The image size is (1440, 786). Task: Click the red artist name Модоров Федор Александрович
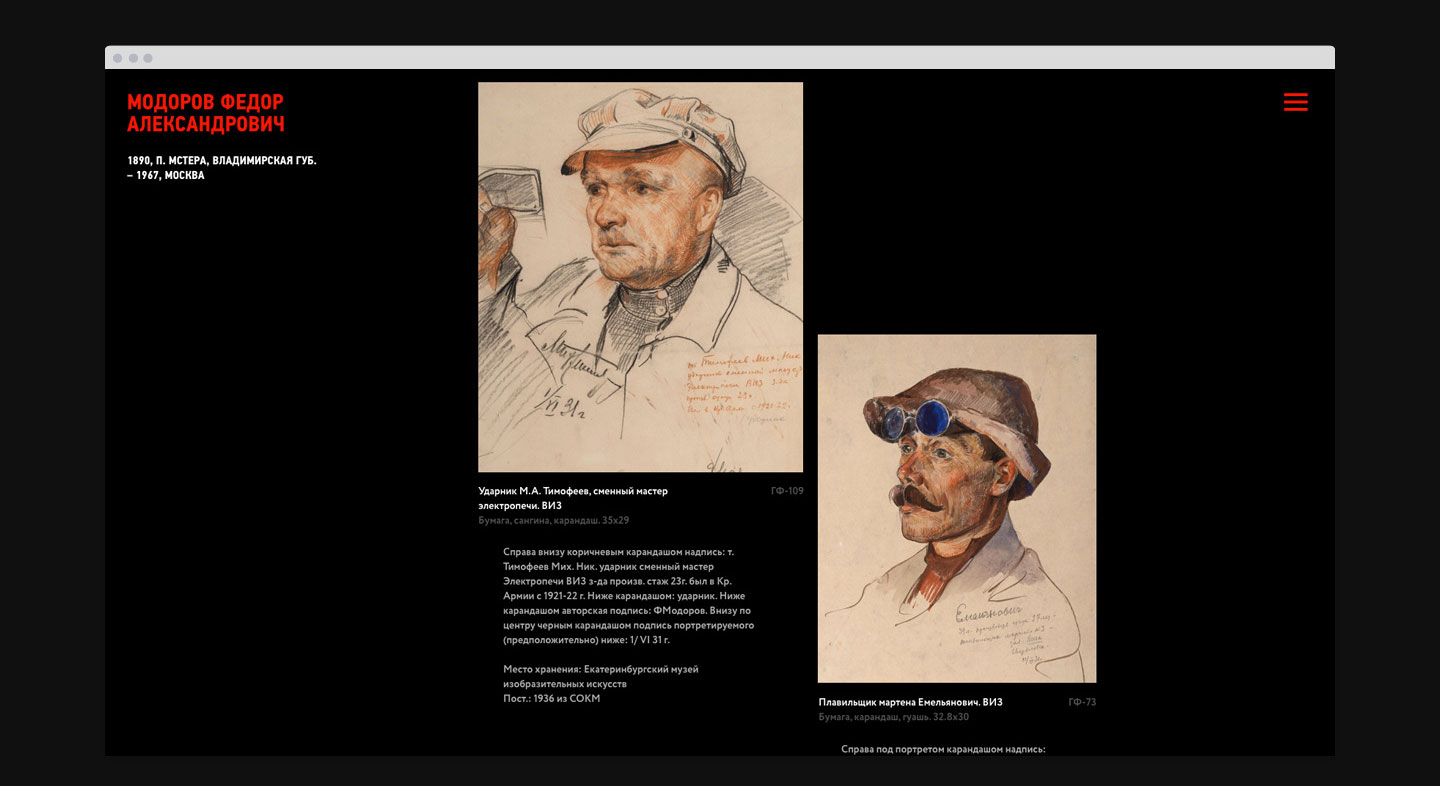pos(206,113)
